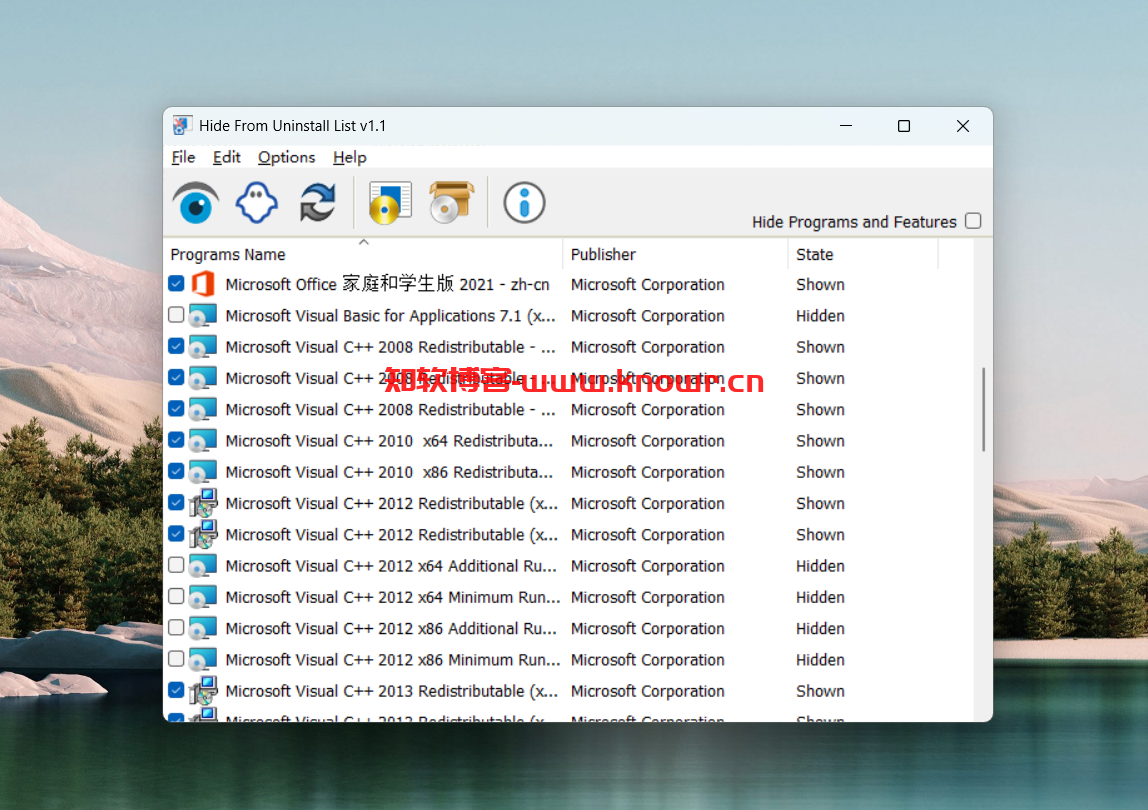Viewport: 1148px width, 810px height.
Task: Open Programs and Features via the disc-and-window icon
Action: [390, 203]
